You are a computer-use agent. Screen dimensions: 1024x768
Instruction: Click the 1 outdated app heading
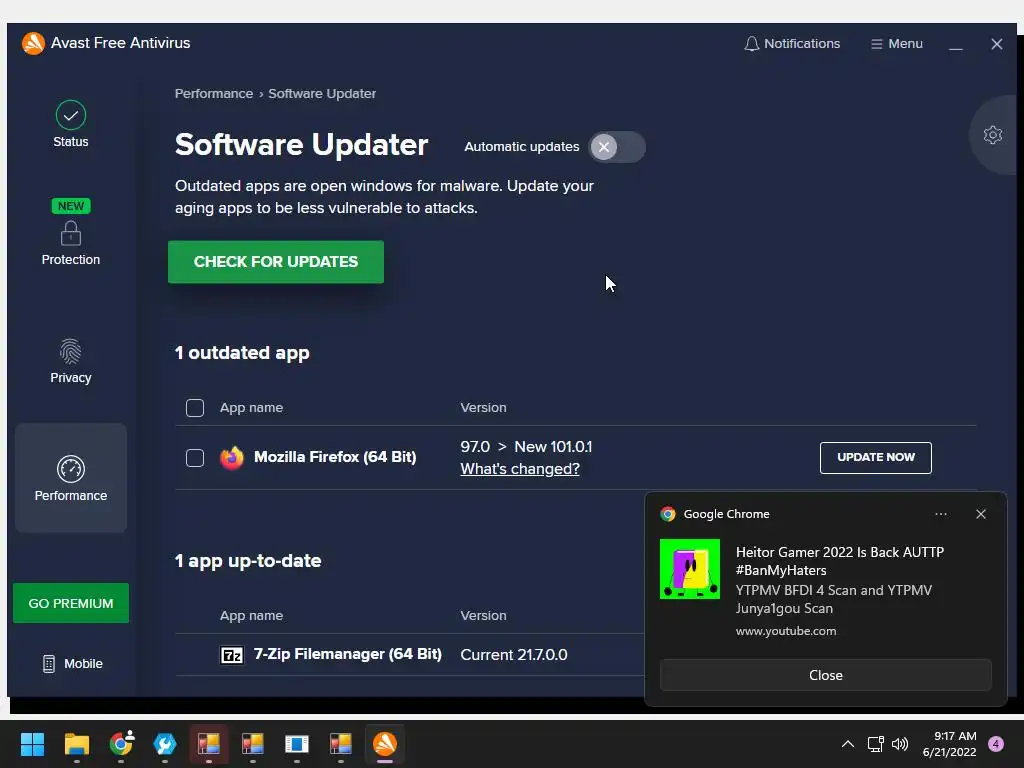(x=242, y=353)
